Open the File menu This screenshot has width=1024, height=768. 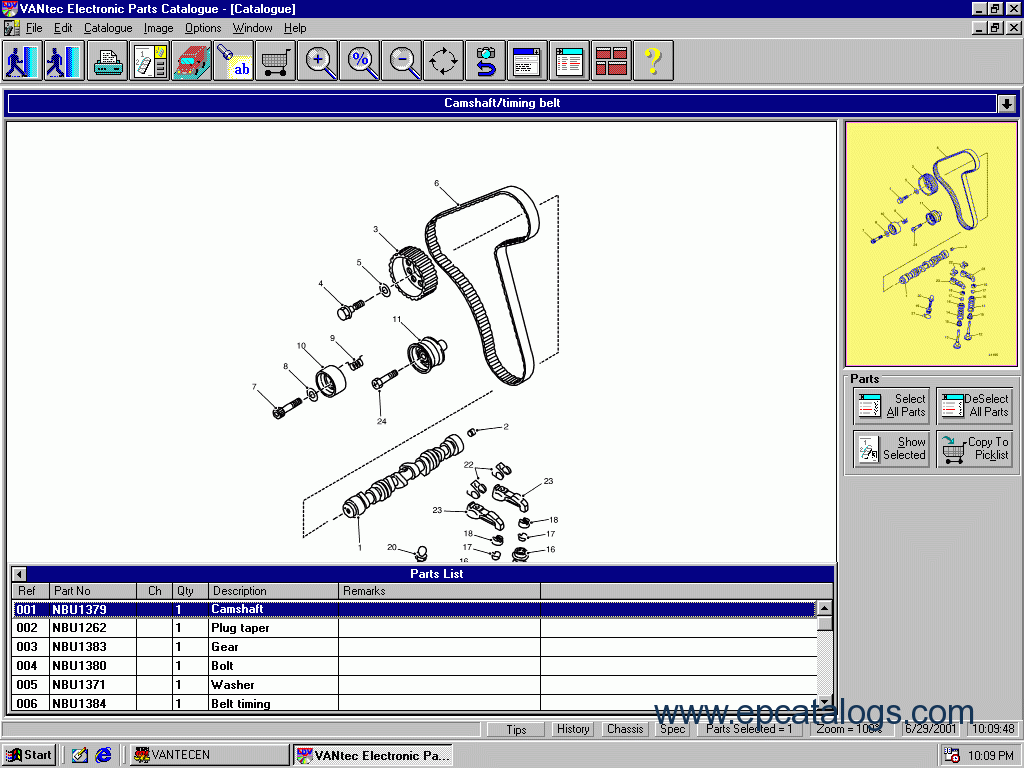coord(33,28)
